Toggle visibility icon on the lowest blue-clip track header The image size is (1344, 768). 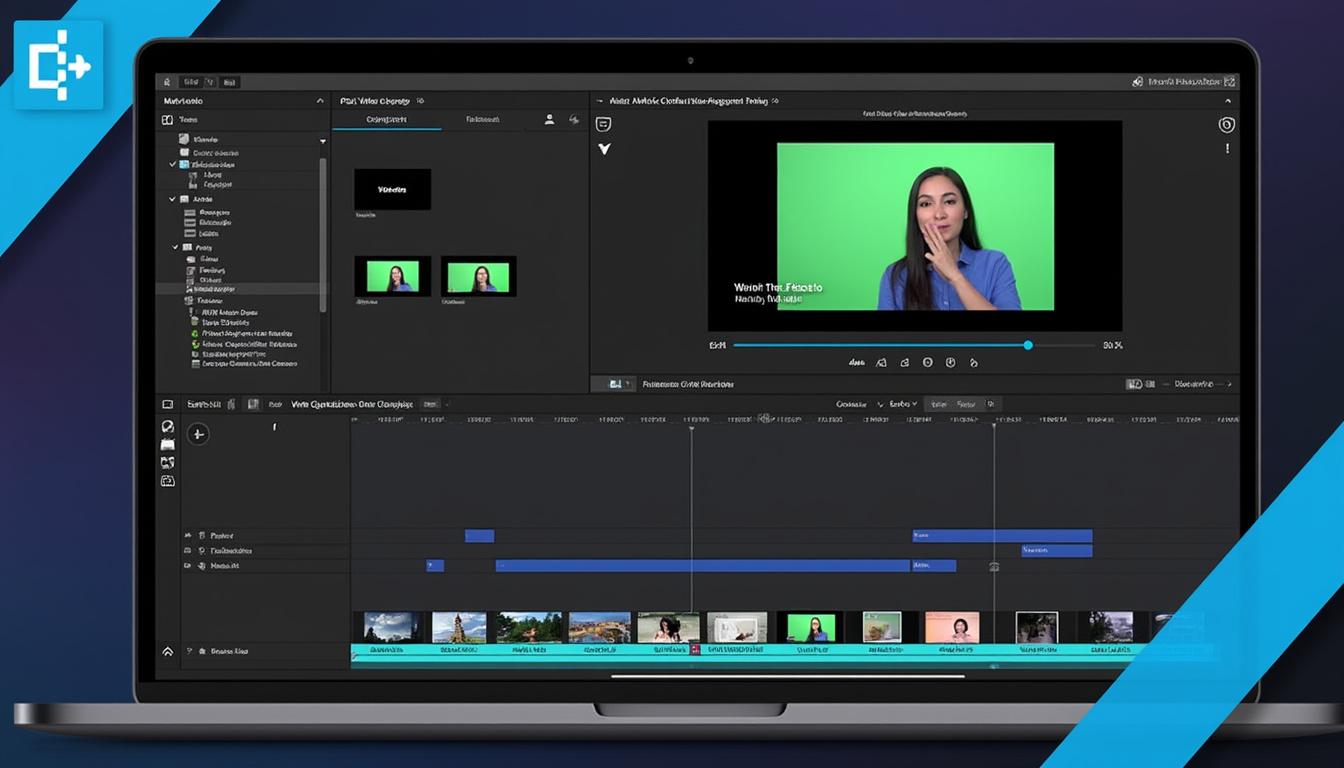187,566
